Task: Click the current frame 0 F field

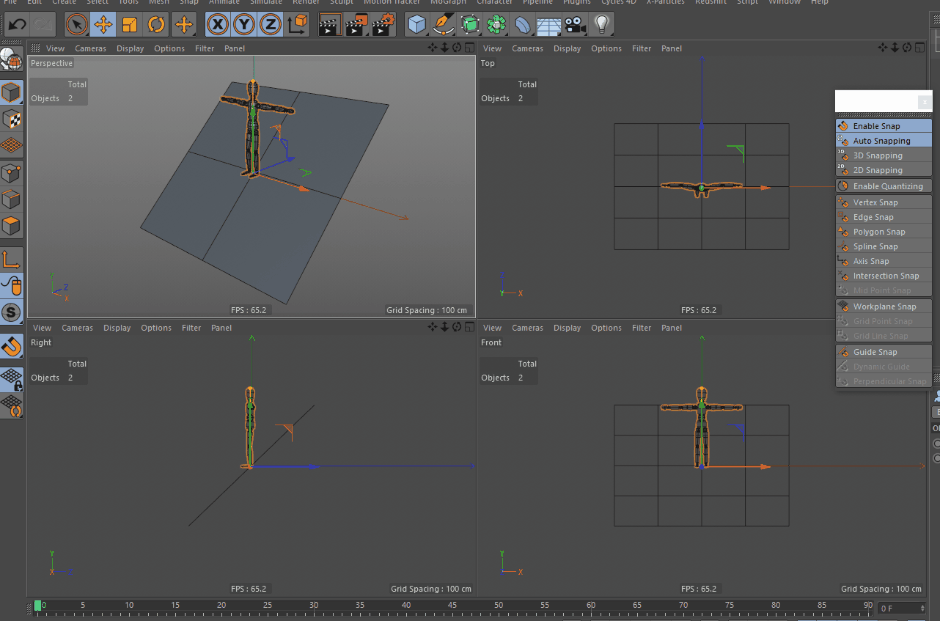Action: 902,608
